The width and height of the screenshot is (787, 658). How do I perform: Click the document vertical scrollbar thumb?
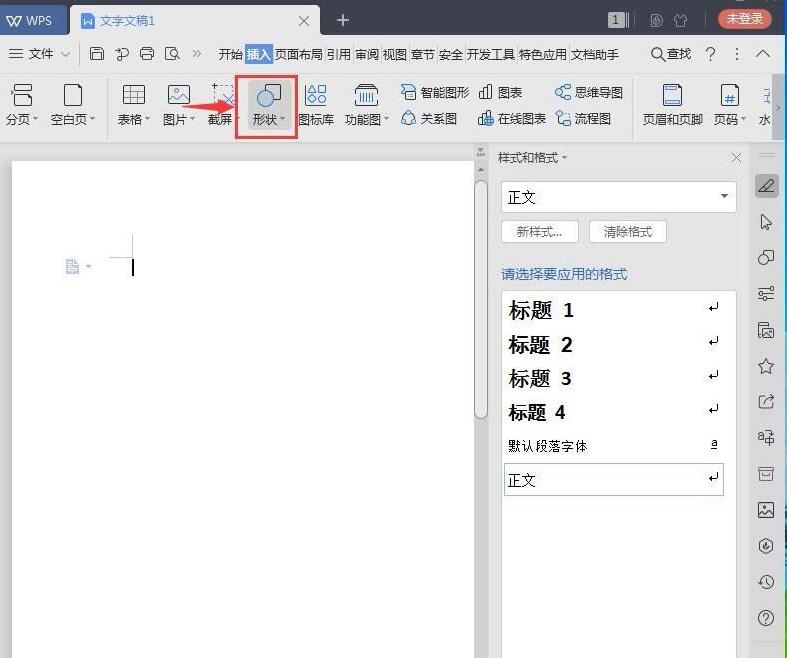coord(481,299)
